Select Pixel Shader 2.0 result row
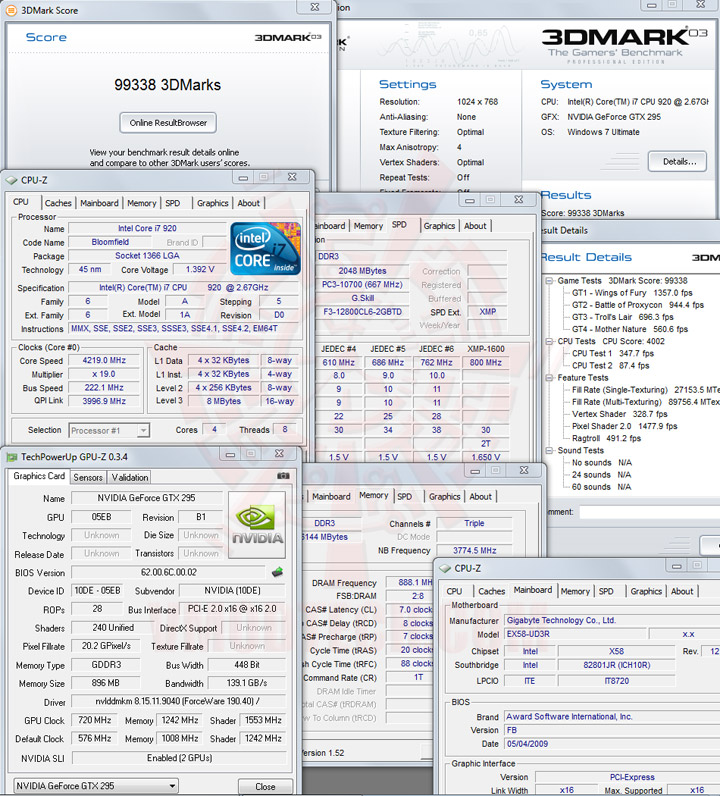 pos(625,426)
